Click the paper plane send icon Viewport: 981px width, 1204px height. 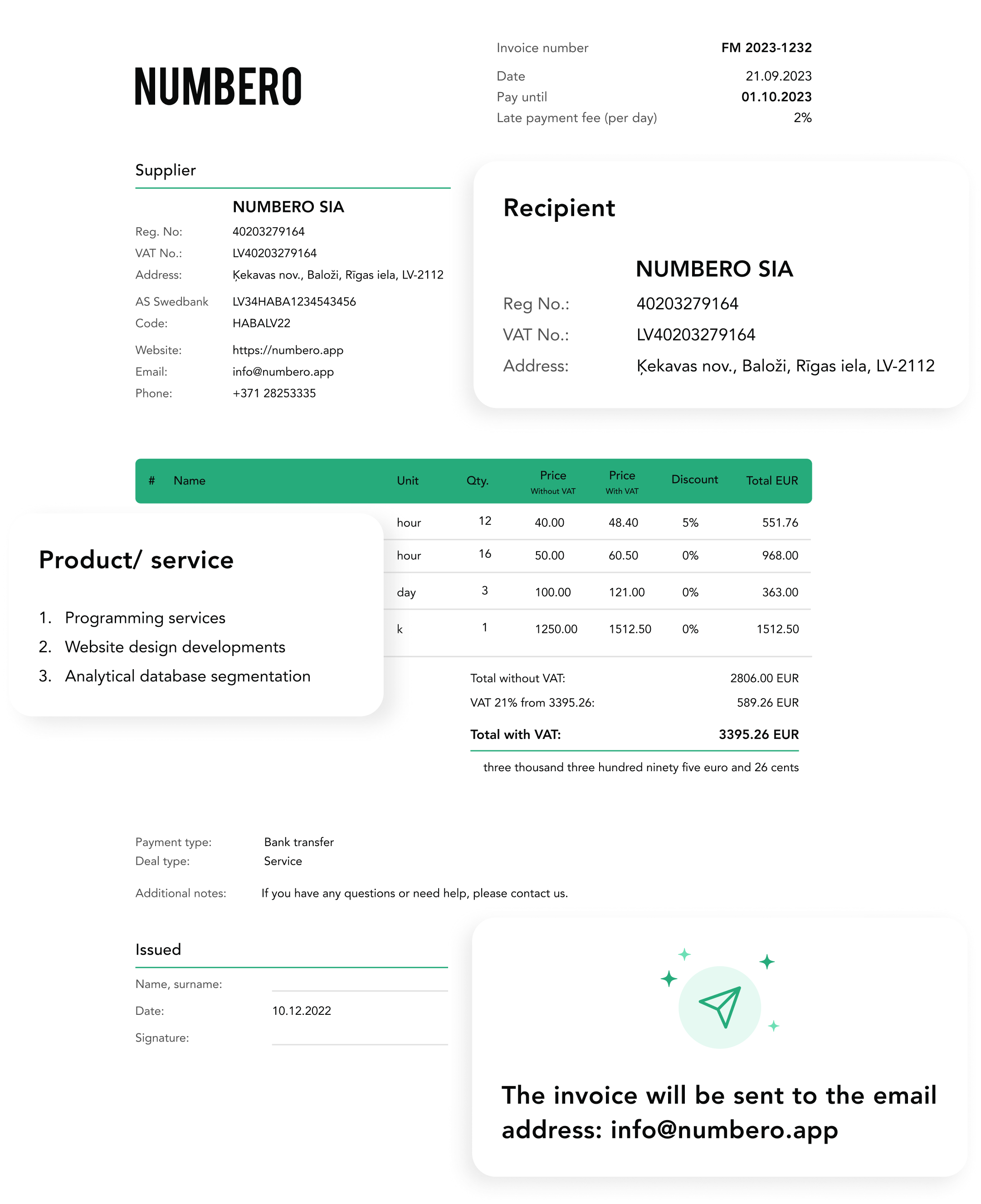point(719,1007)
